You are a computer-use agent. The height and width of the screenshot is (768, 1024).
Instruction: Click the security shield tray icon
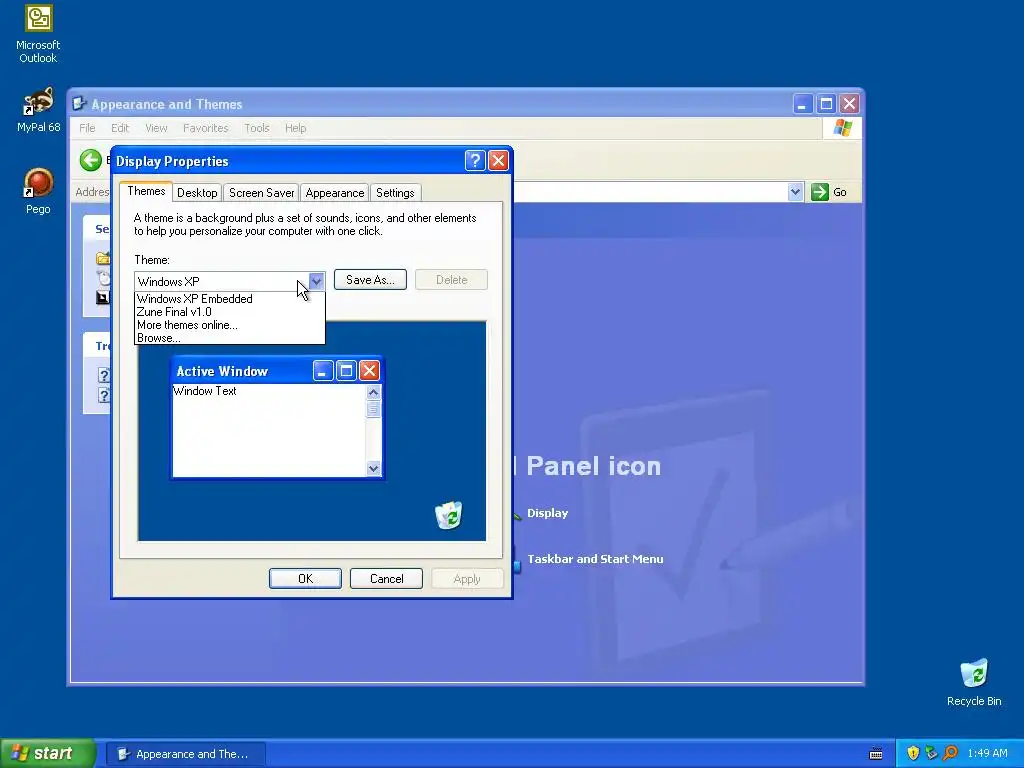pyautogui.click(x=913, y=753)
